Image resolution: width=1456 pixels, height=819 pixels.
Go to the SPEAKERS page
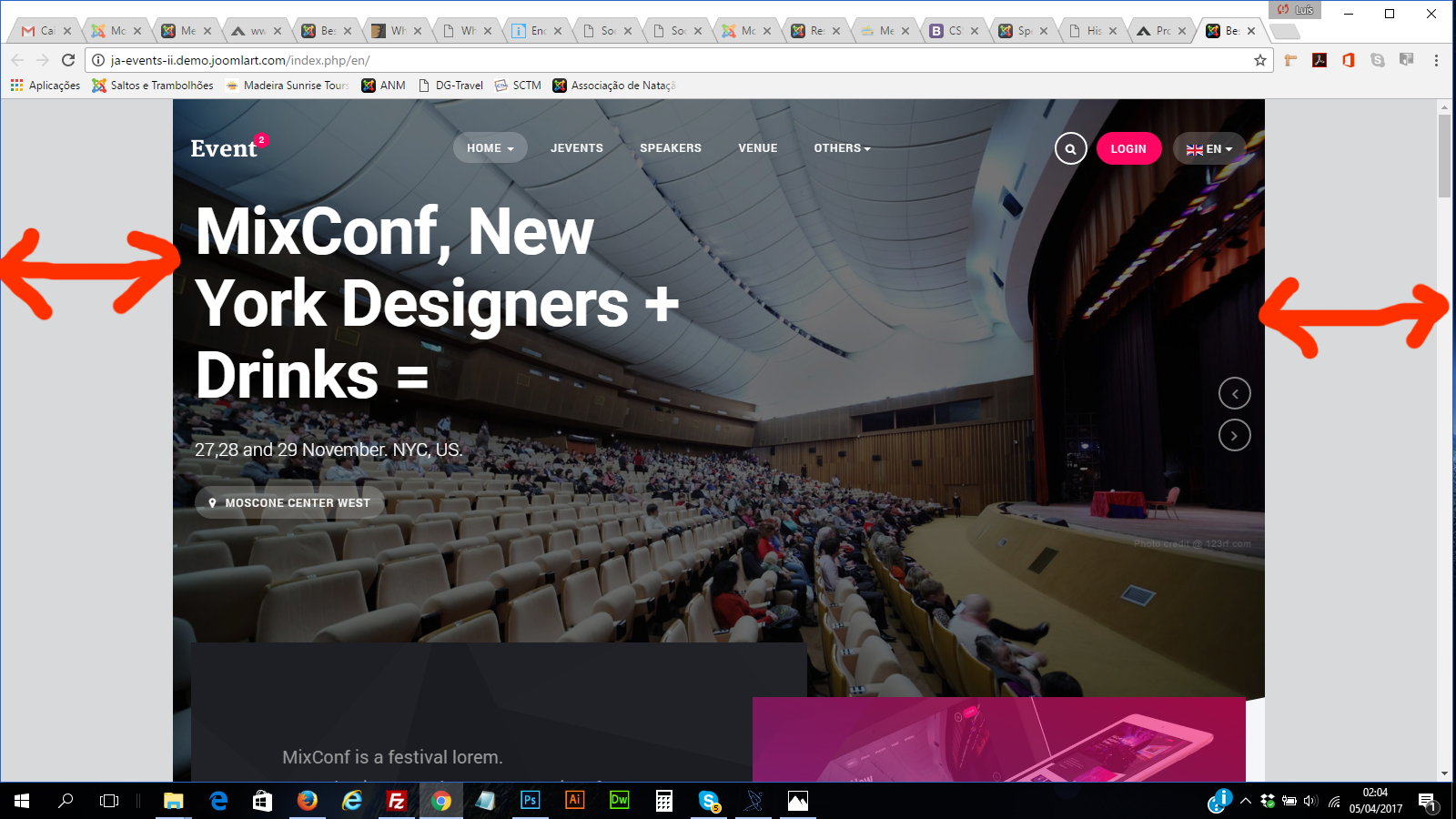click(x=671, y=148)
